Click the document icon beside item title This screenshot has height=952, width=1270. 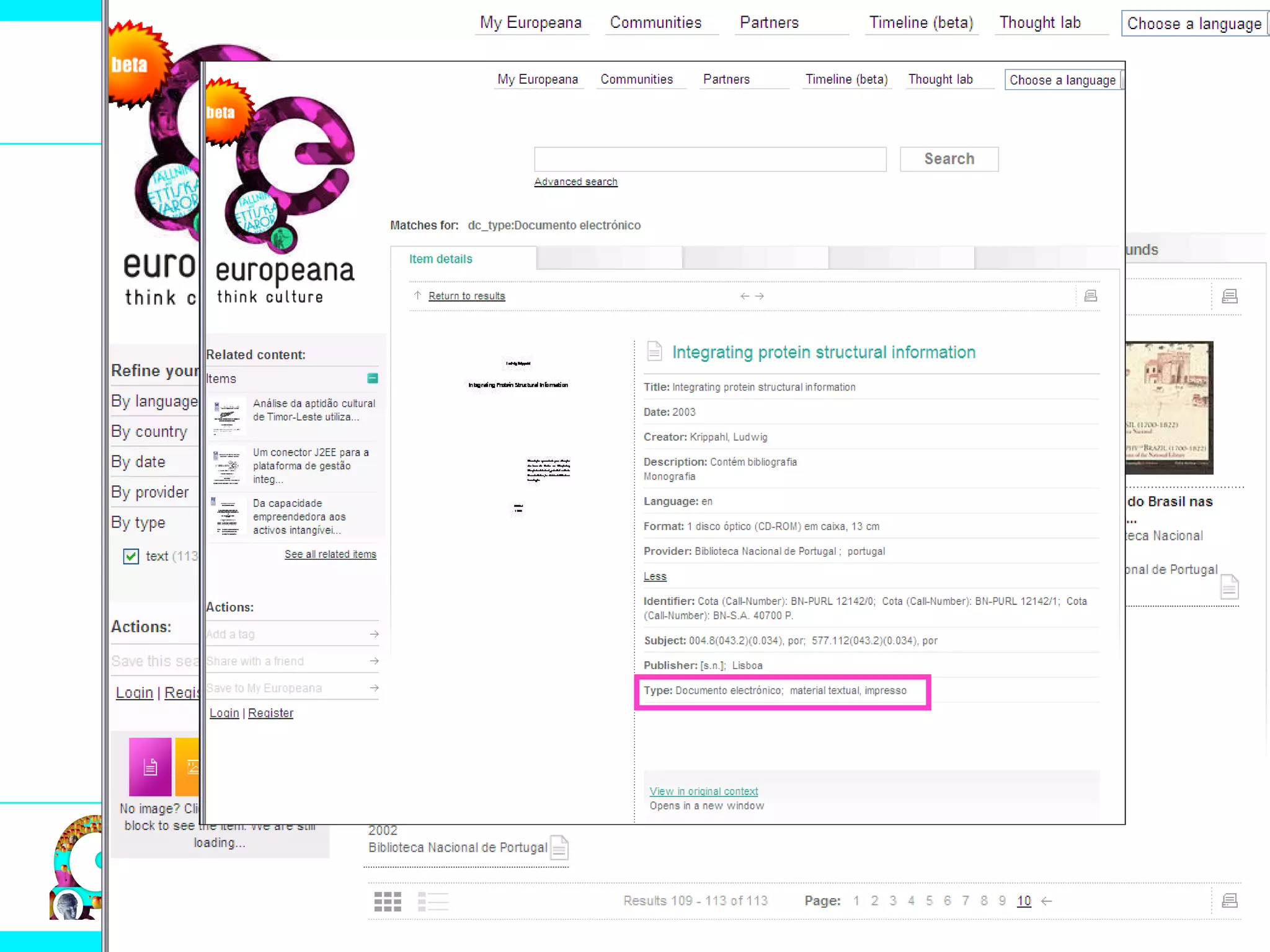(x=654, y=351)
